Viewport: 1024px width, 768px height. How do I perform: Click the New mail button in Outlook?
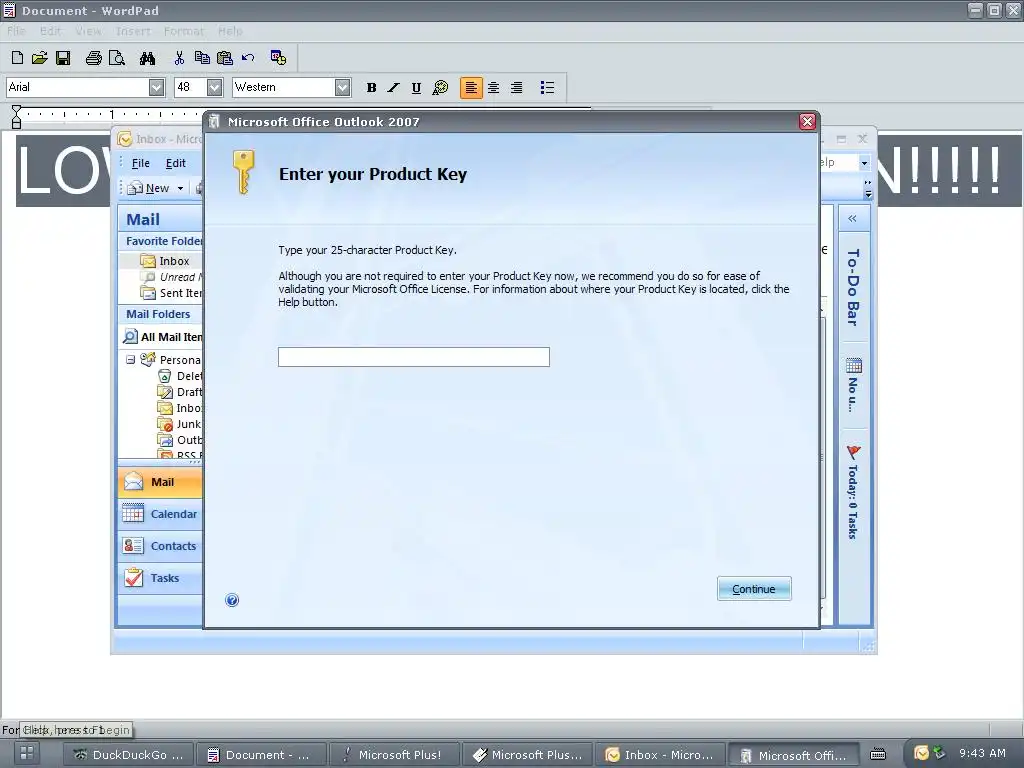click(x=149, y=188)
